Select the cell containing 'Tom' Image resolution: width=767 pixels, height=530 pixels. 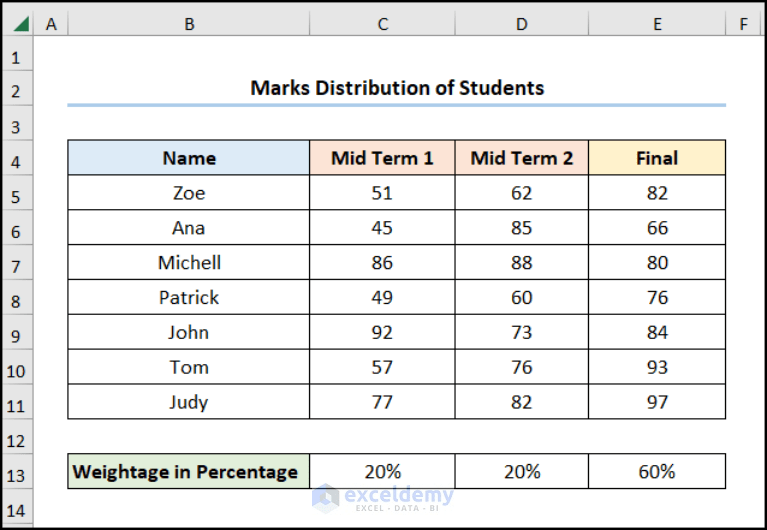(189, 367)
